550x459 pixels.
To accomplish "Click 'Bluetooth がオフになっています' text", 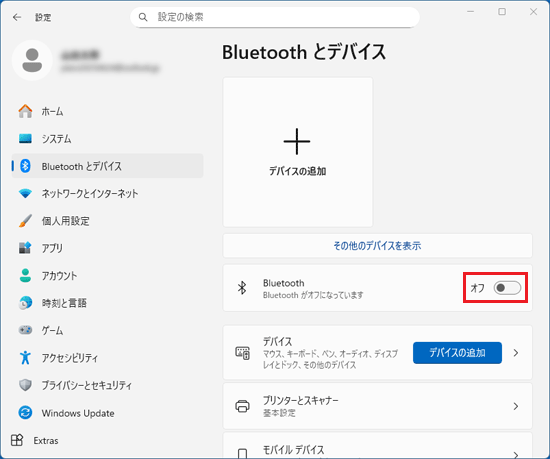I will click(x=313, y=295).
